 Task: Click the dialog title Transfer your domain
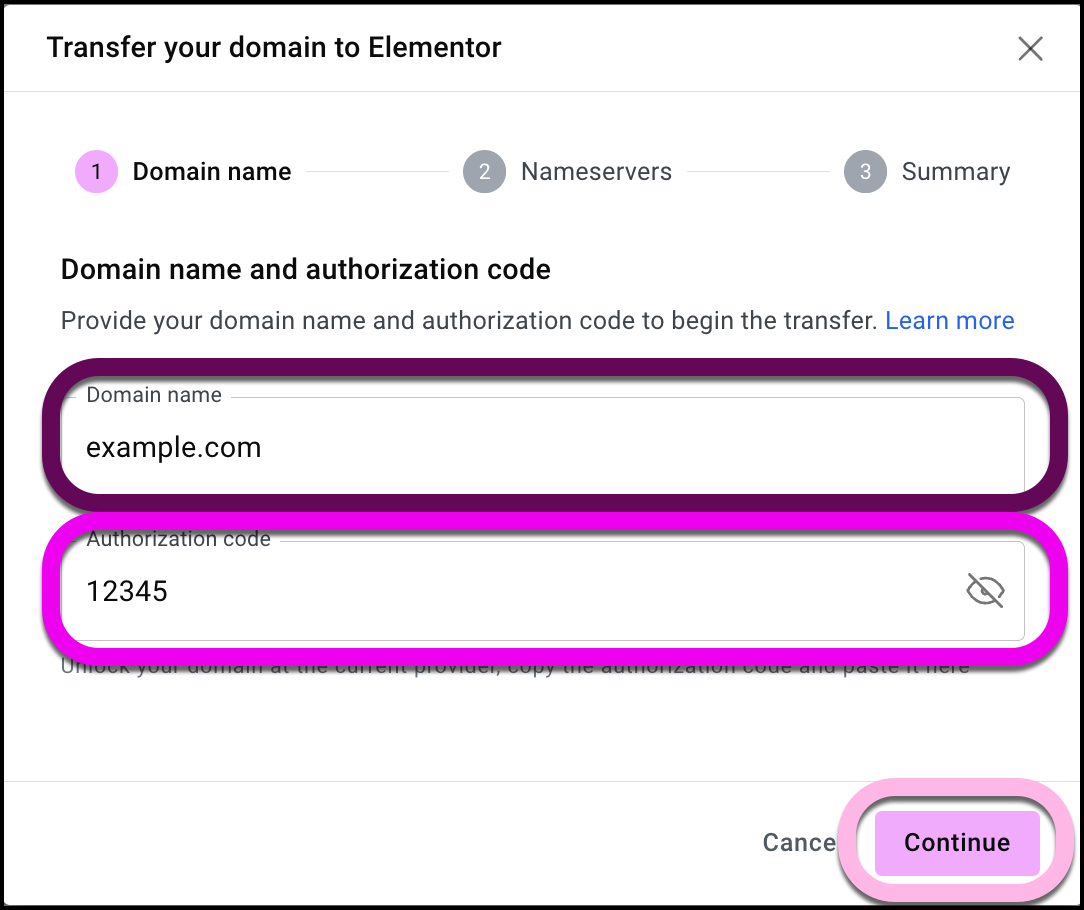(x=274, y=47)
